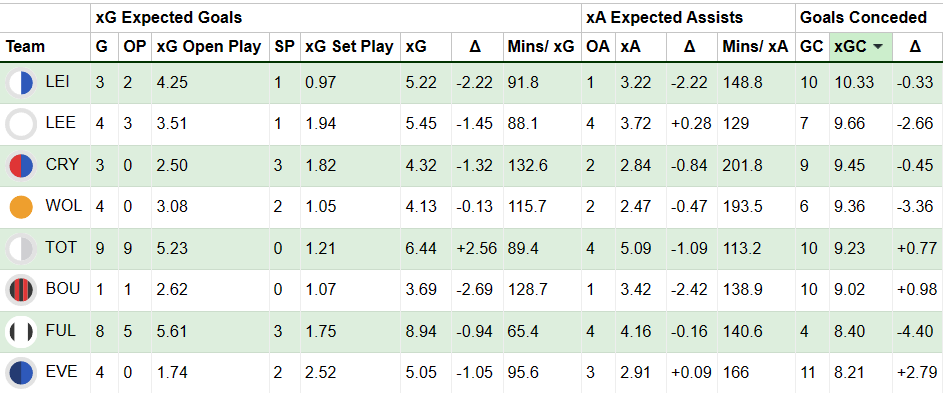Select the Fulham black-white badge
This screenshot has height=393, width=943.
(x=21, y=332)
